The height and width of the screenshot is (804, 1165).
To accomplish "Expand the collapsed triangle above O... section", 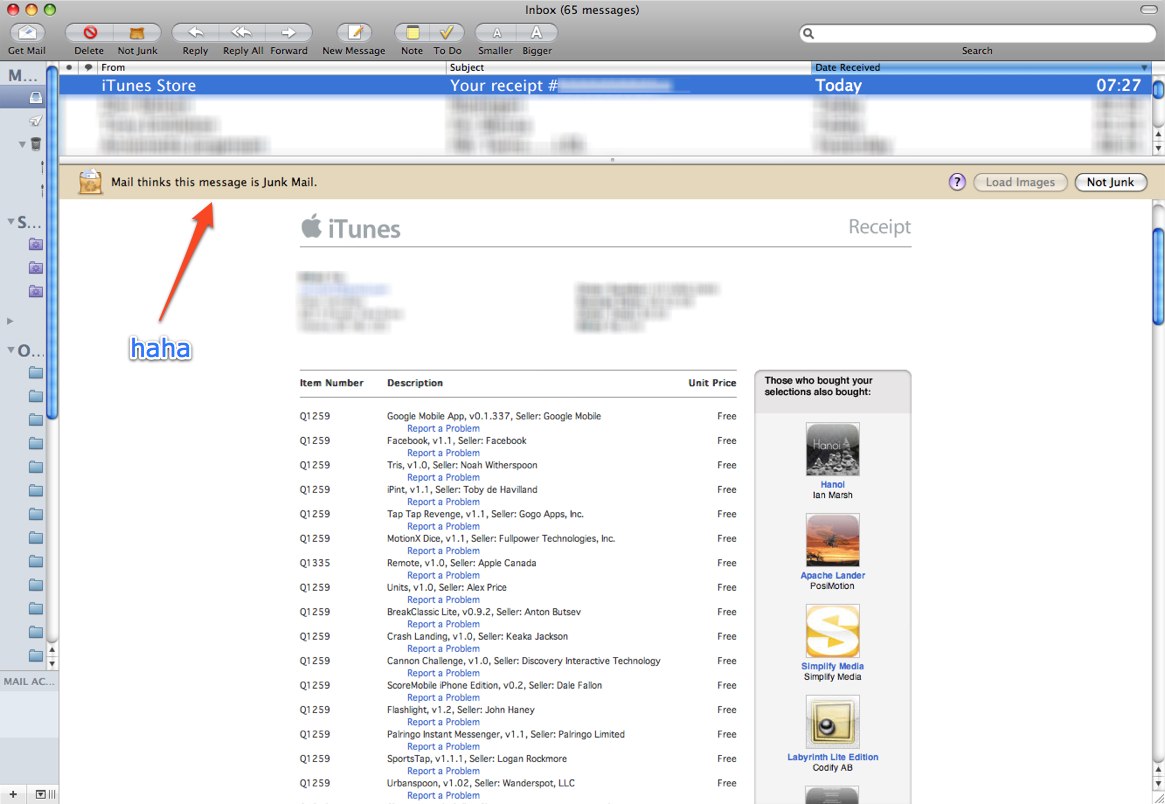I will pyautogui.click(x=10, y=321).
